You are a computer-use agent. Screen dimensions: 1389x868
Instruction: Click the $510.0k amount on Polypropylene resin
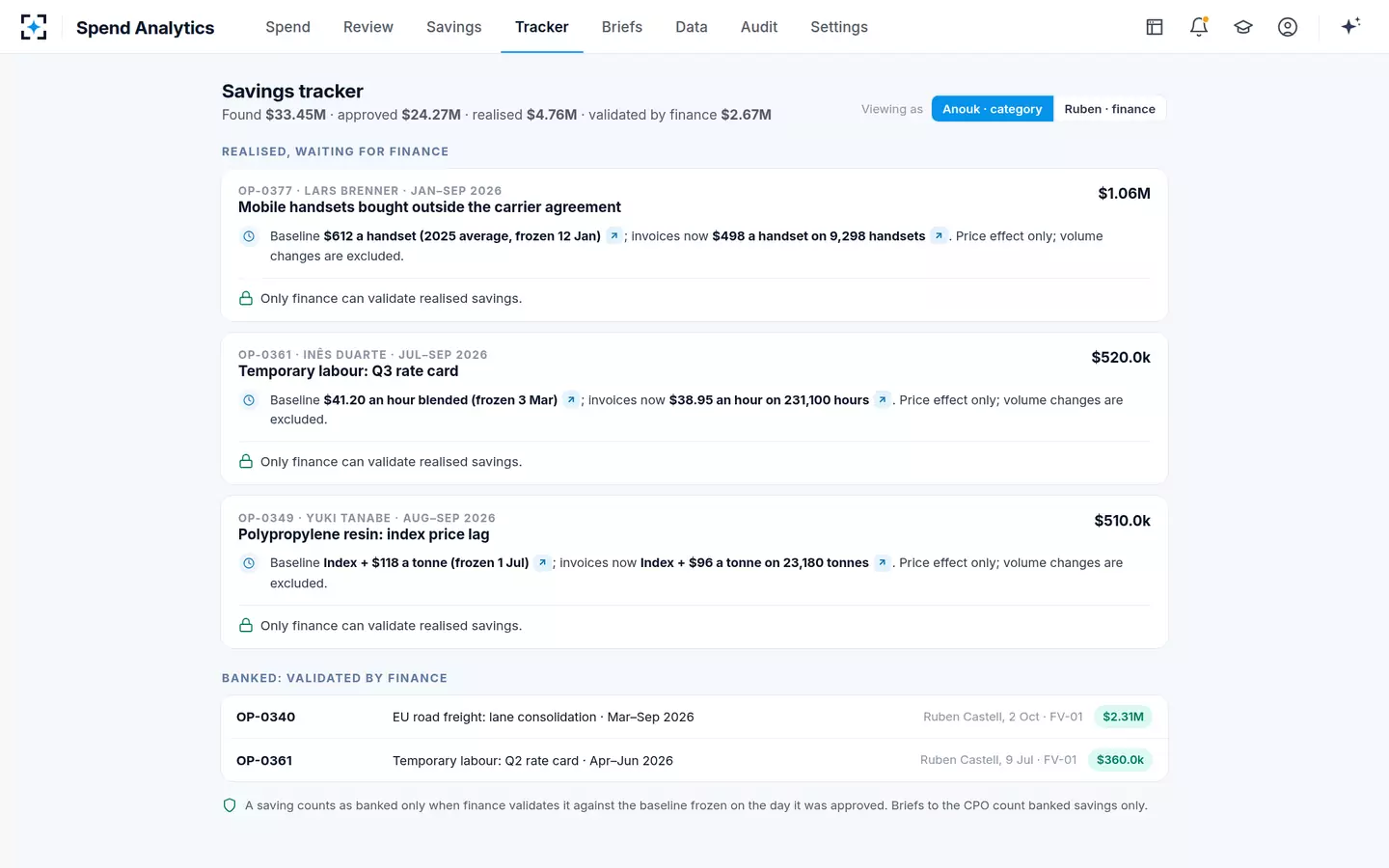(x=1122, y=521)
